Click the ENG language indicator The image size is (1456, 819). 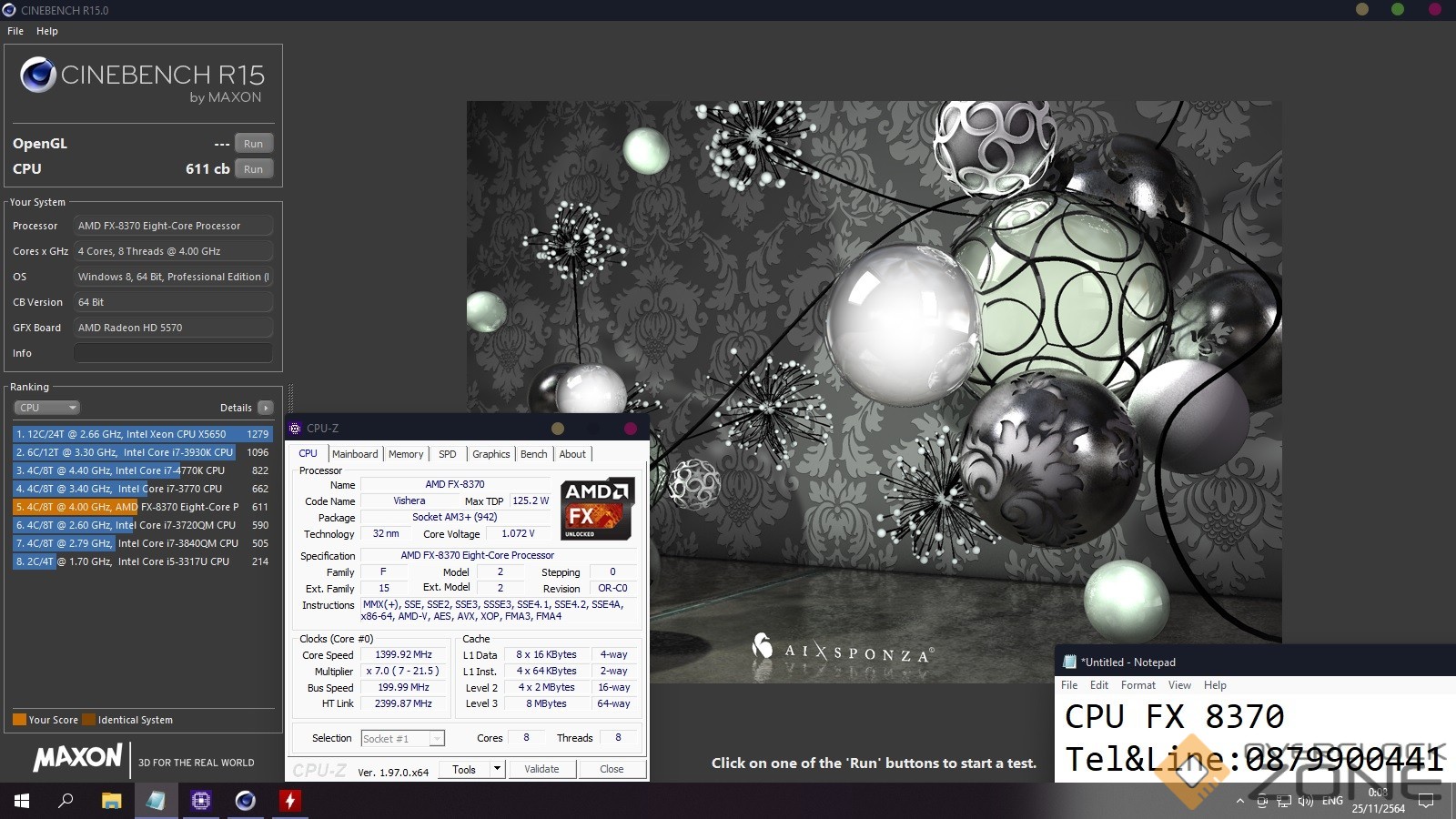(x=1332, y=802)
